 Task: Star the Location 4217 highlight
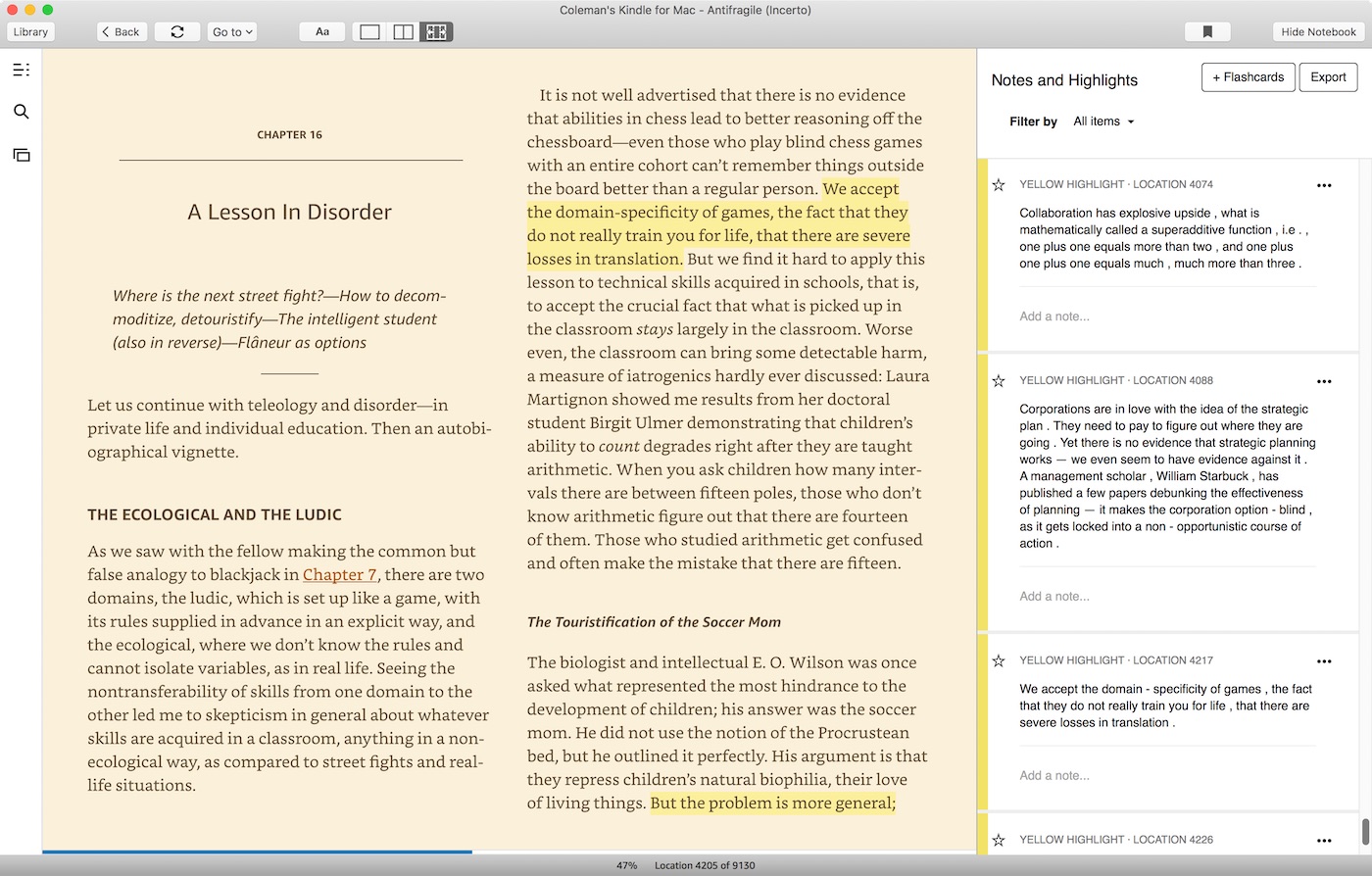(999, 660)
